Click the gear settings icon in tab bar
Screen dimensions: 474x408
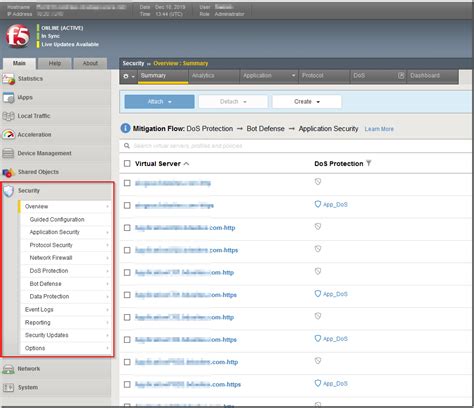click(x=126, y=76)
